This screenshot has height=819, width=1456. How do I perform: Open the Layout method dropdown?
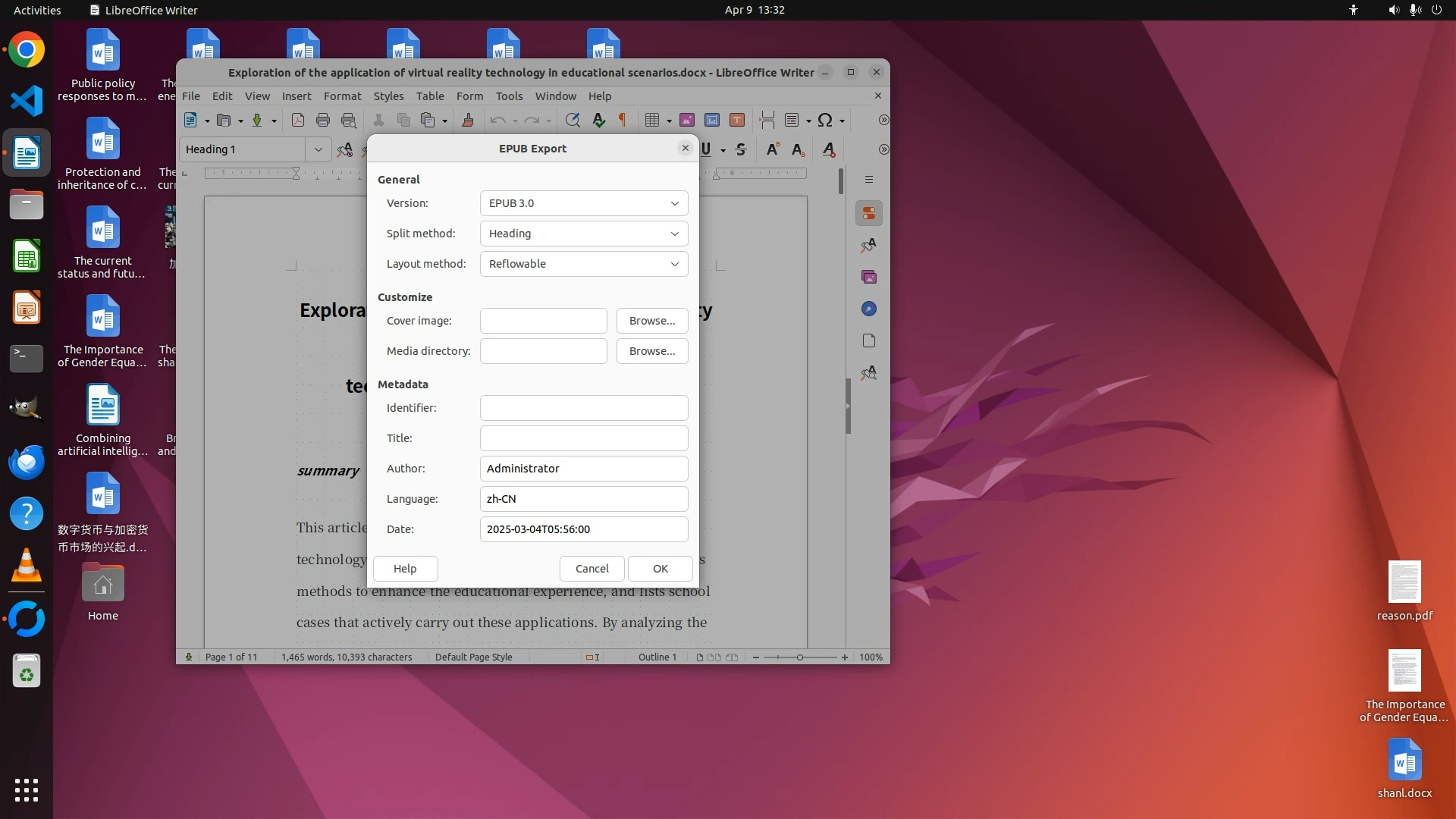click(584, 264)
